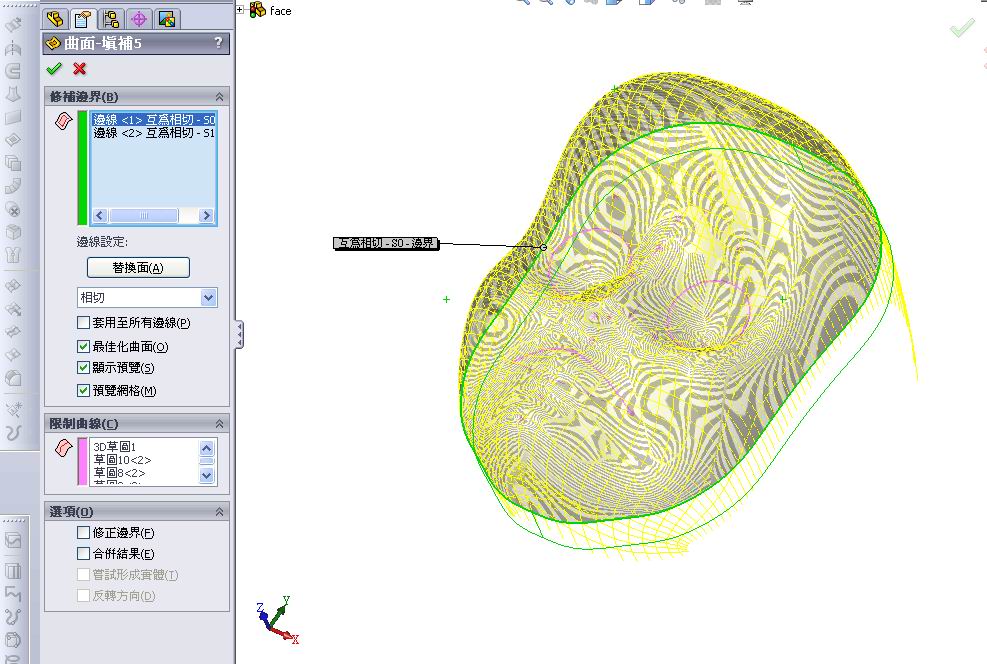Click the patch boundary selection icon
This screenshot has height=664, width=987.
[64, 120]
